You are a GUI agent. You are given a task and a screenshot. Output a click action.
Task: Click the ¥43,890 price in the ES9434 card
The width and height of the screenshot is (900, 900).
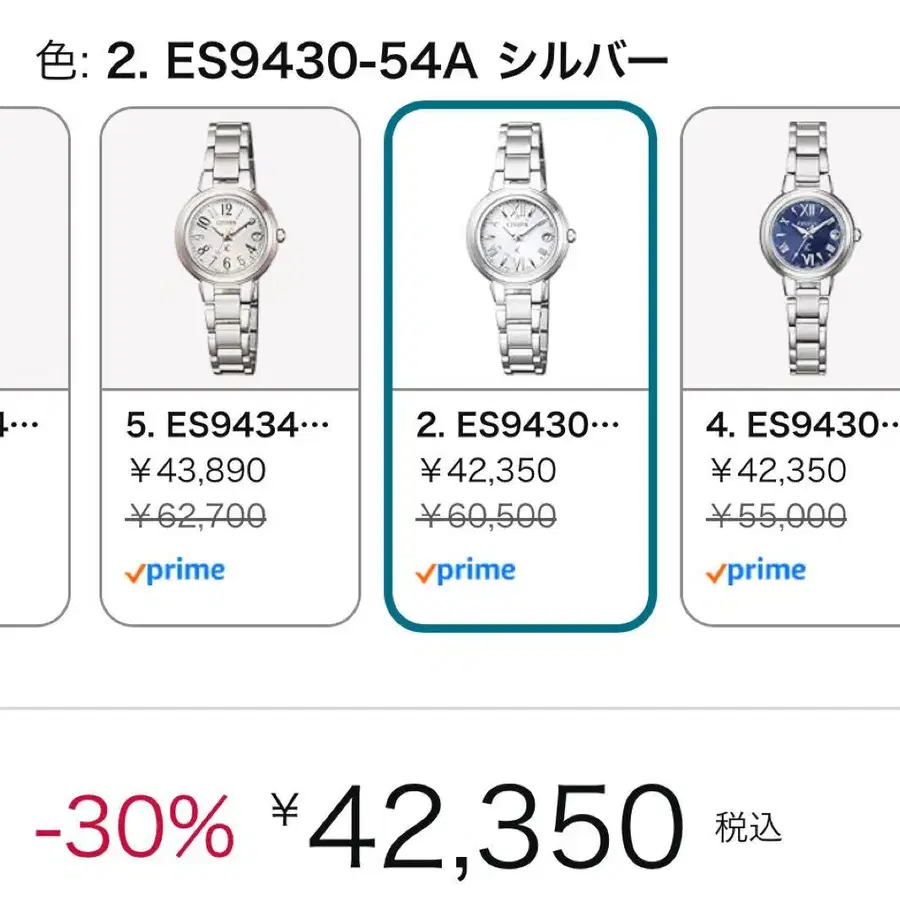(x=197, y=470)
